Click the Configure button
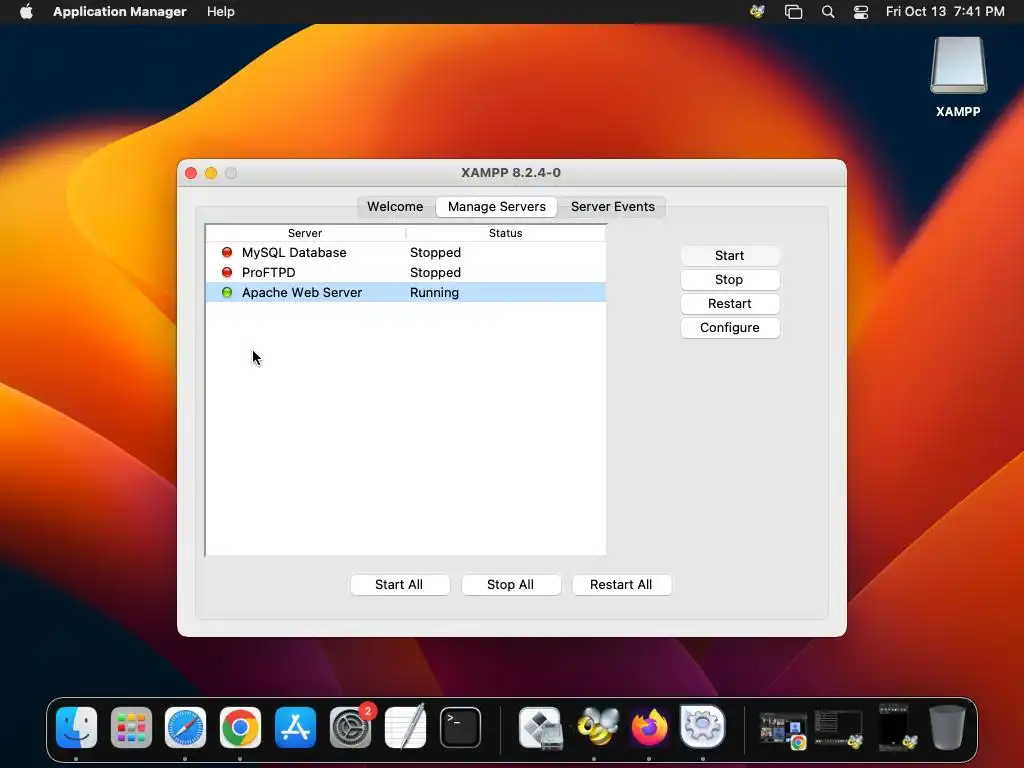1024x768 pixels. (x=729, y=328)
